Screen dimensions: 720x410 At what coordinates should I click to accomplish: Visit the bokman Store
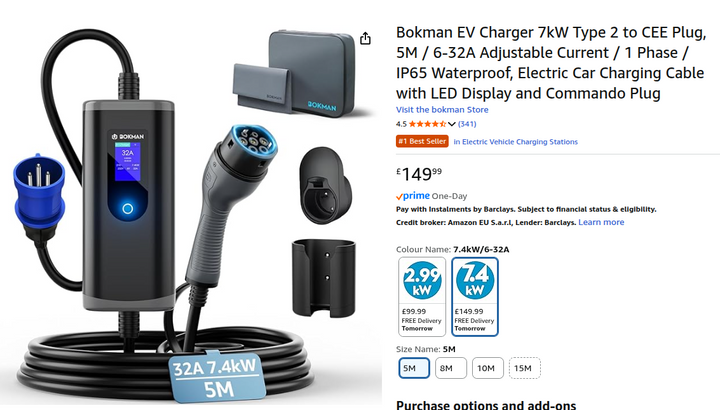(x=442, y=110)
